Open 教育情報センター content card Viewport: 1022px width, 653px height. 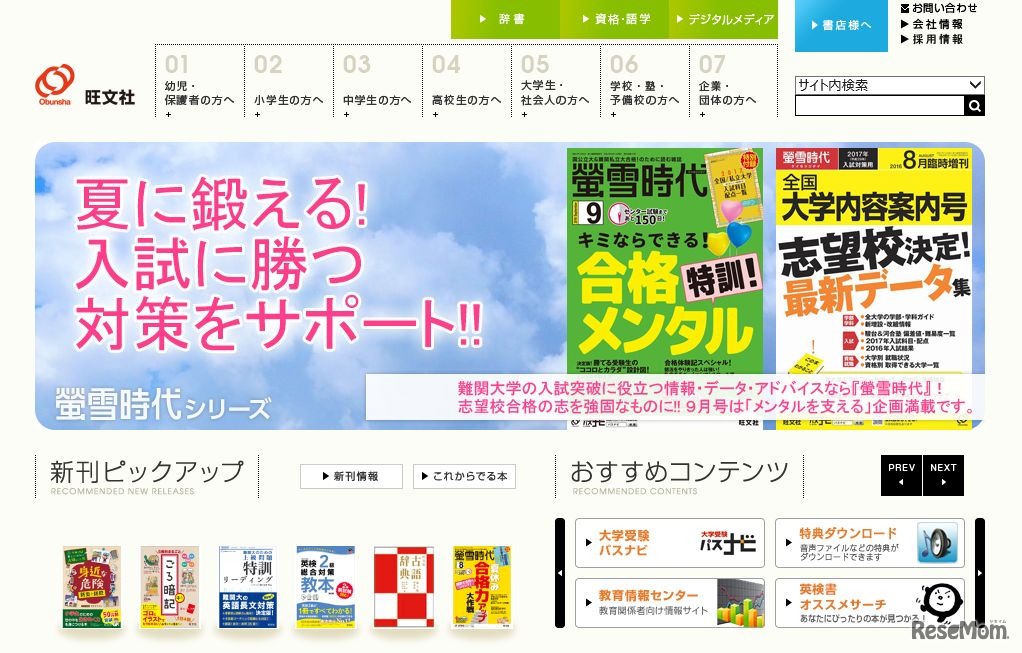pyautogui.click(x=669, y=603)
